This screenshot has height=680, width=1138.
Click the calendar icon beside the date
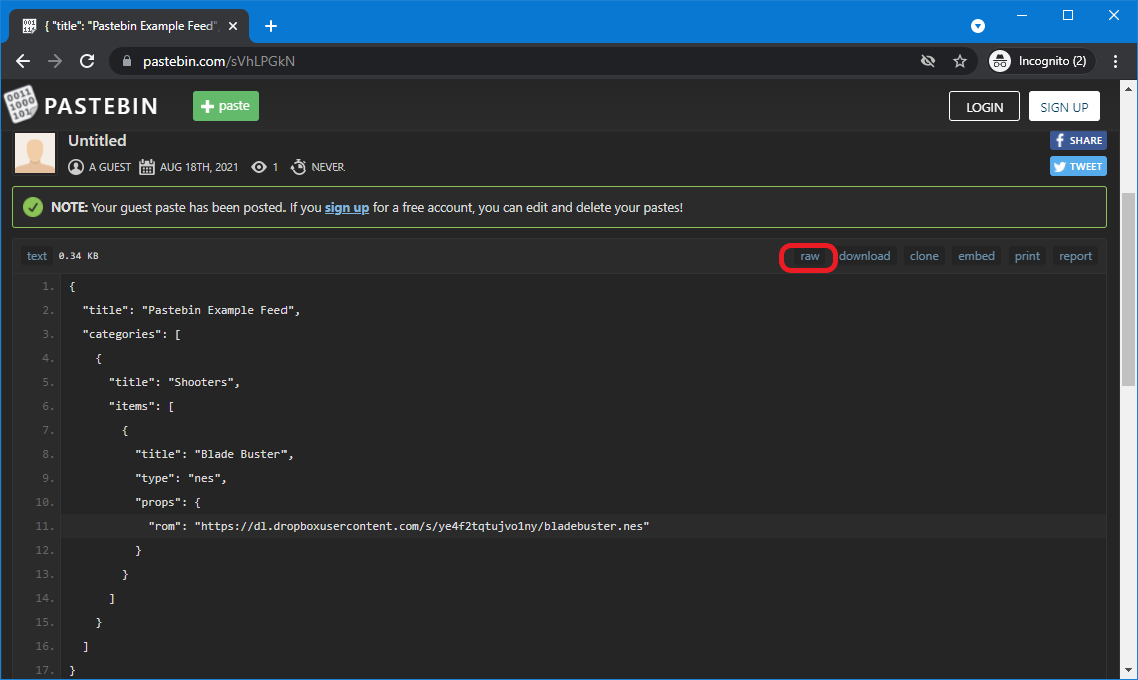click(147, 167)
